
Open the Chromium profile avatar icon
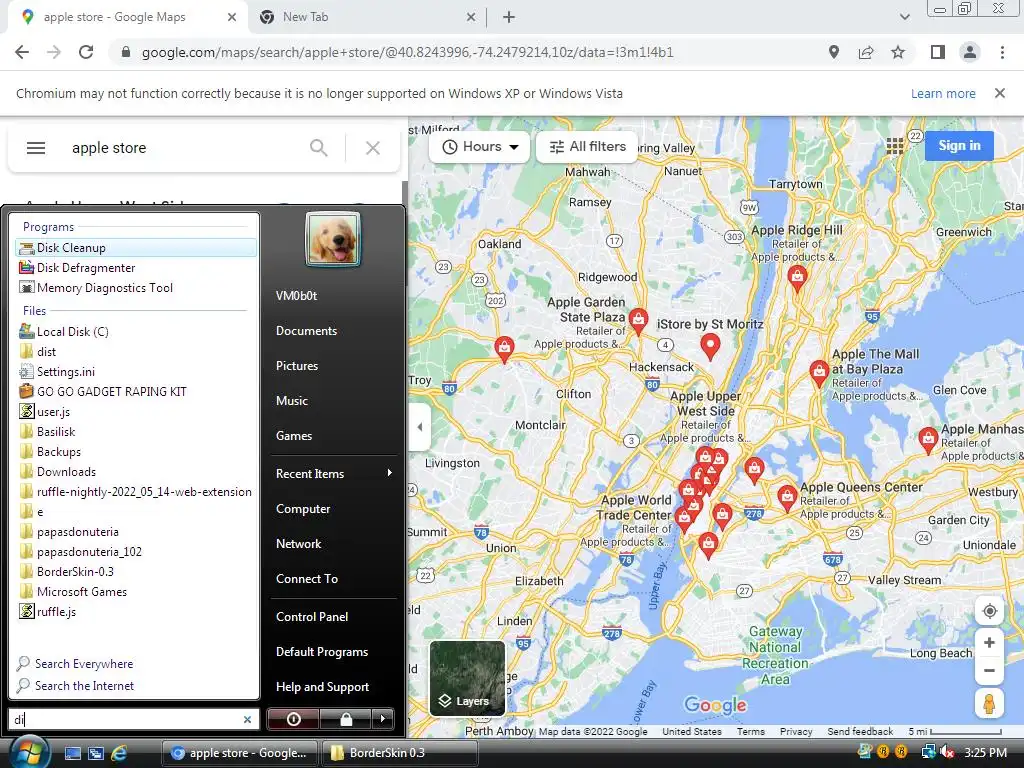970,52
